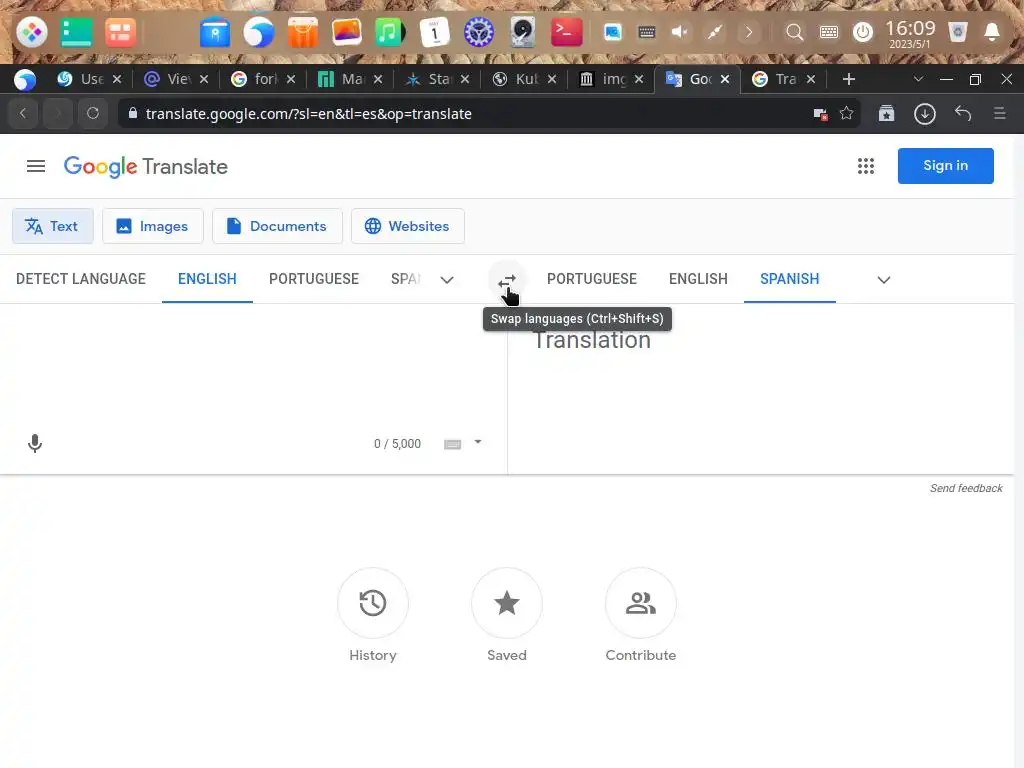Start voice input with the microphone icon
The height and width of the screenshot is (768, 1024).
pos(35,443)
